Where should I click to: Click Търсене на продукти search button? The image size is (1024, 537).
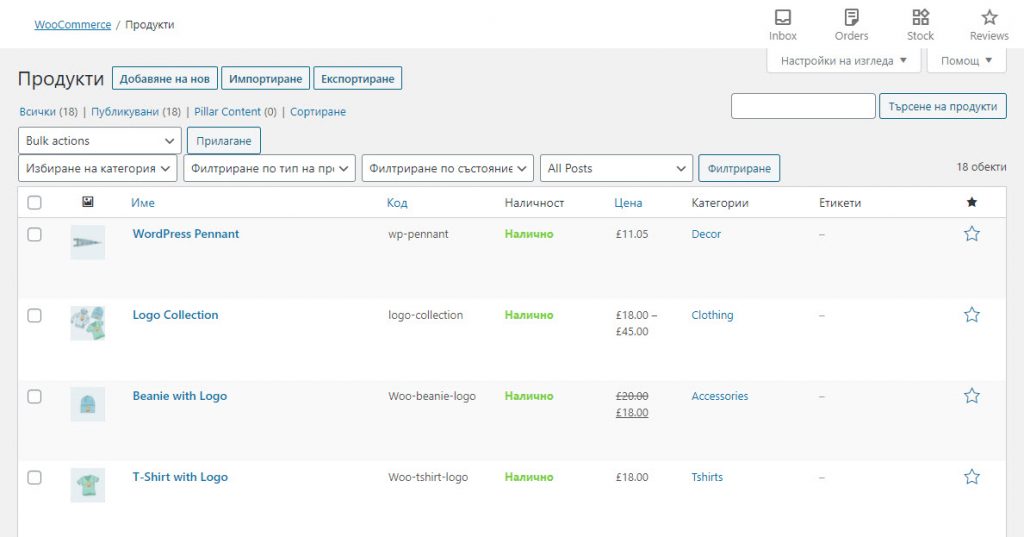(x=943, y=106)
